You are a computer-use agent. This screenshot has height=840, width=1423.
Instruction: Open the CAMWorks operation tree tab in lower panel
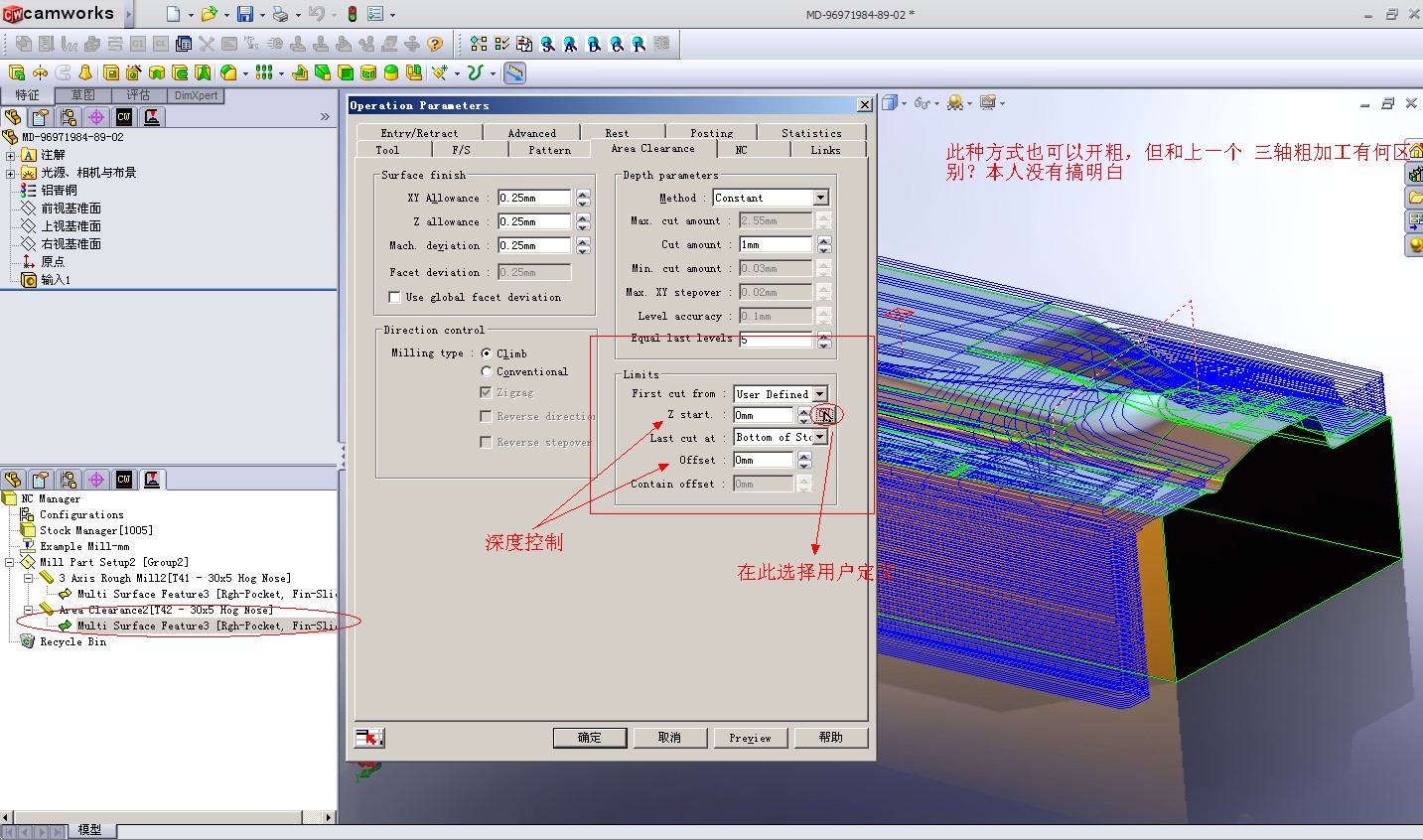point(152,480)
